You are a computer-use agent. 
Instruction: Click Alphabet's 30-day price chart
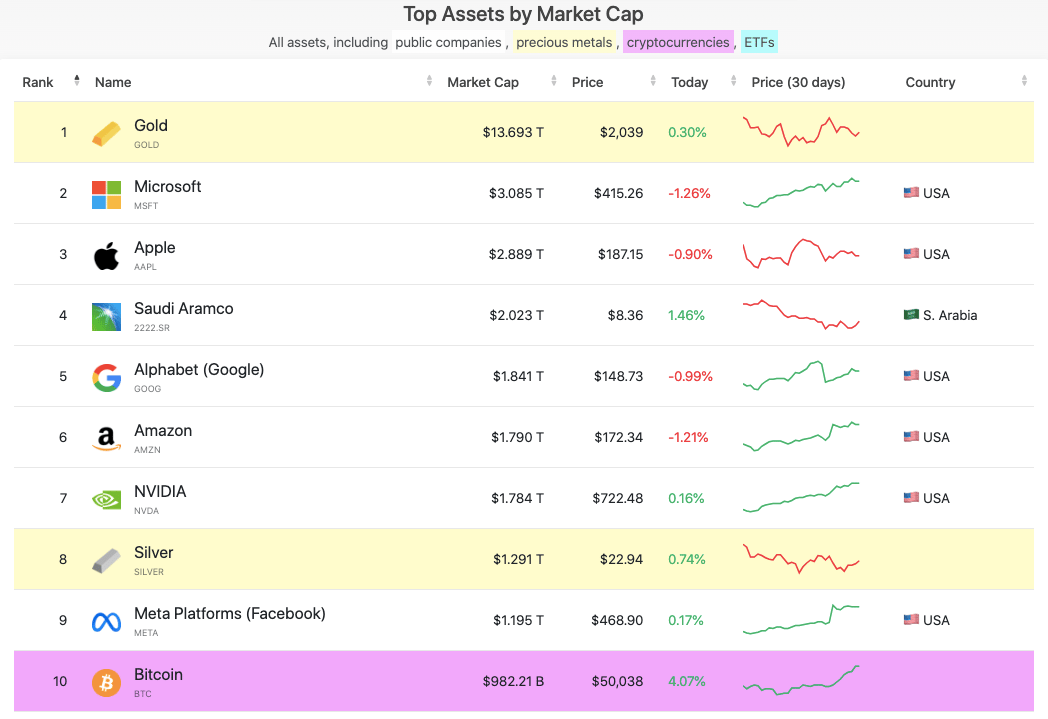point(801,376)
